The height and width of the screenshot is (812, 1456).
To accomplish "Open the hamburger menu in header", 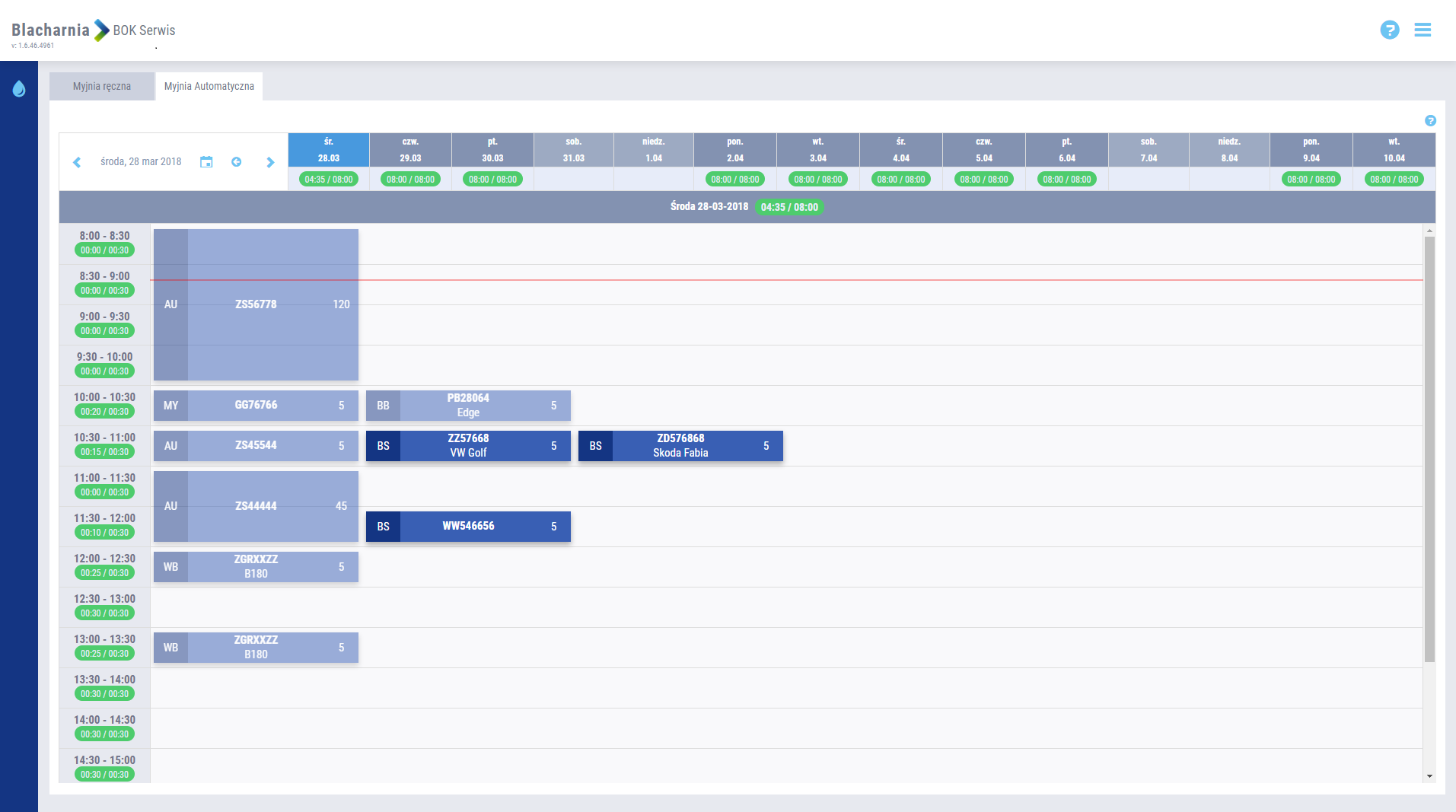I will (x=1423, y=30).
